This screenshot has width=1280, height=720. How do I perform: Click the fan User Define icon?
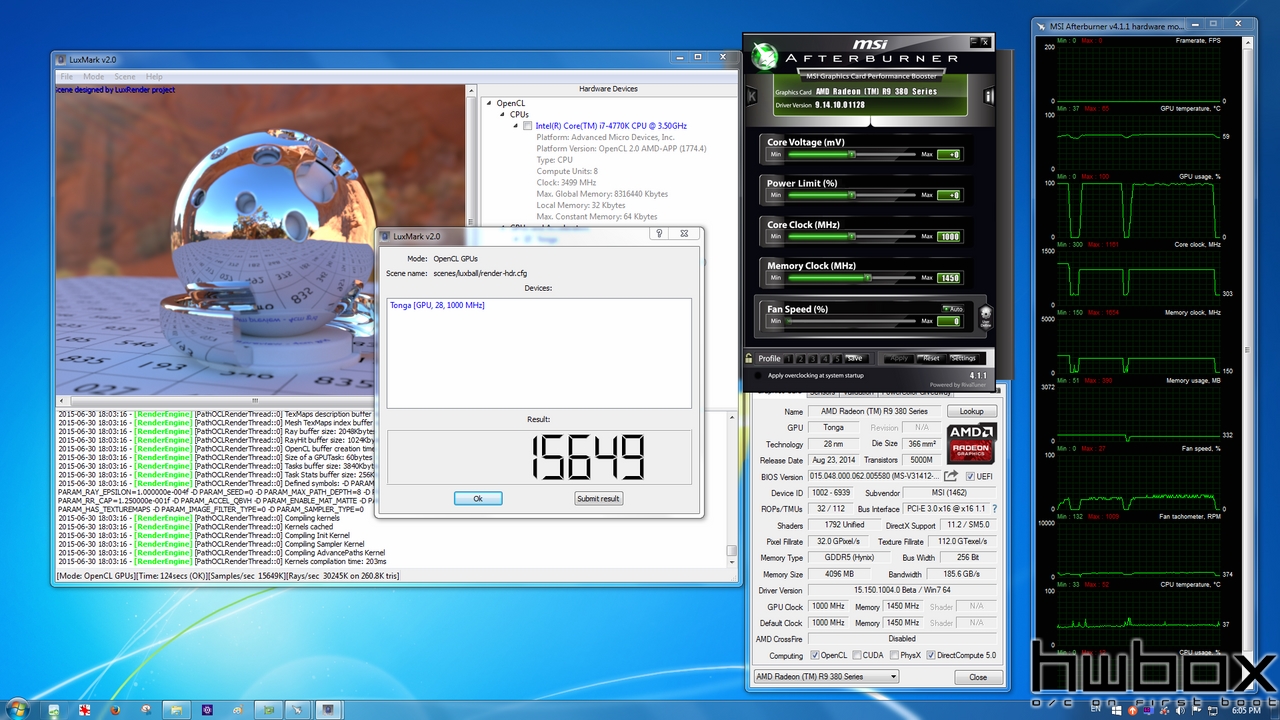[x=986, y=317]
